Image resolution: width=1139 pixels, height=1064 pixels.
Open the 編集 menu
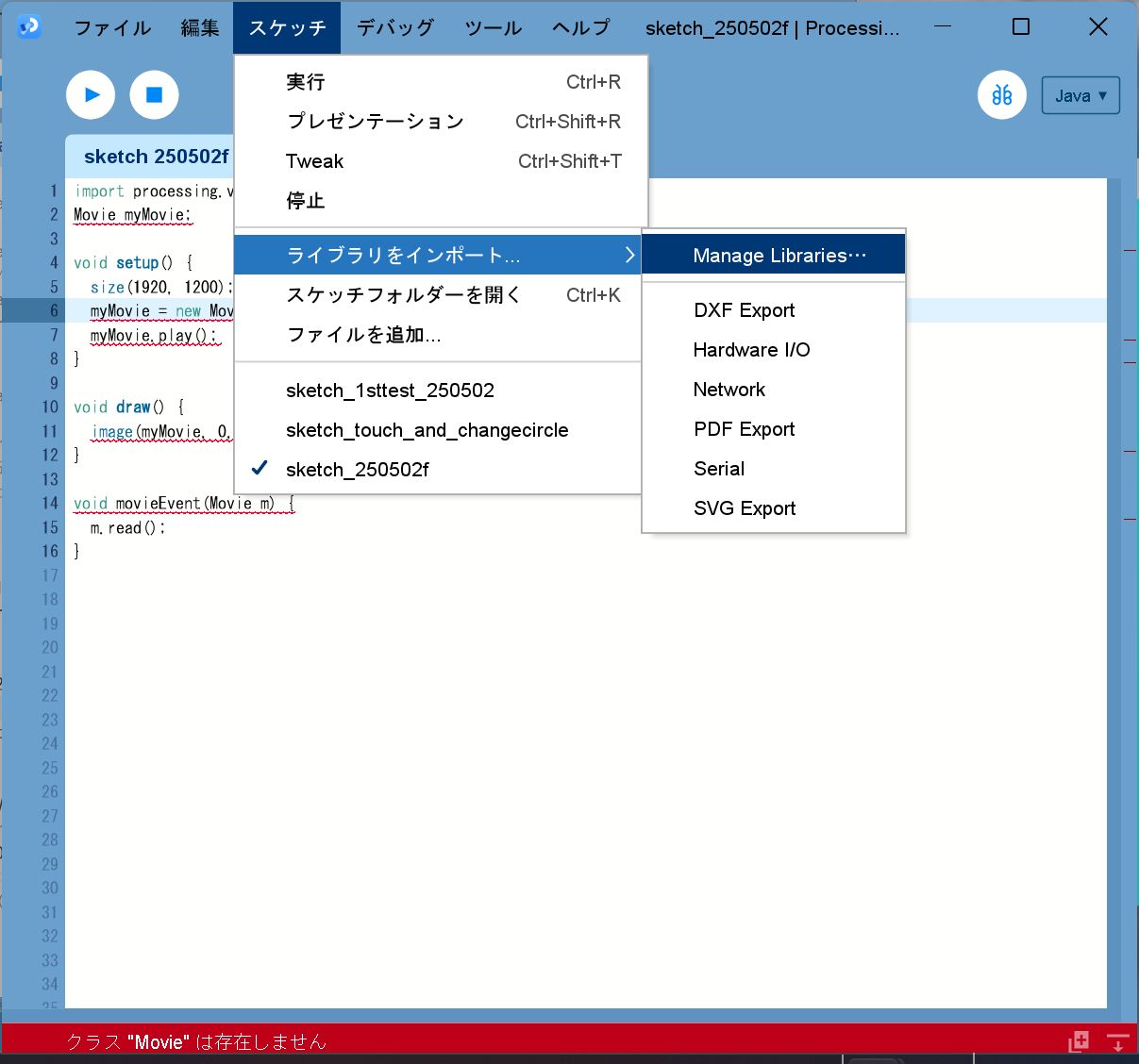[x=200, y=27]
